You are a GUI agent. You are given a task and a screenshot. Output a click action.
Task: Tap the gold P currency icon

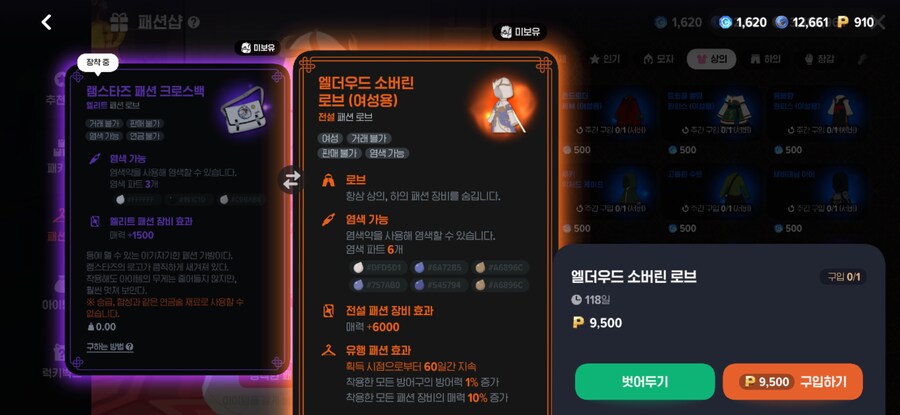click(x=843, y=22)
